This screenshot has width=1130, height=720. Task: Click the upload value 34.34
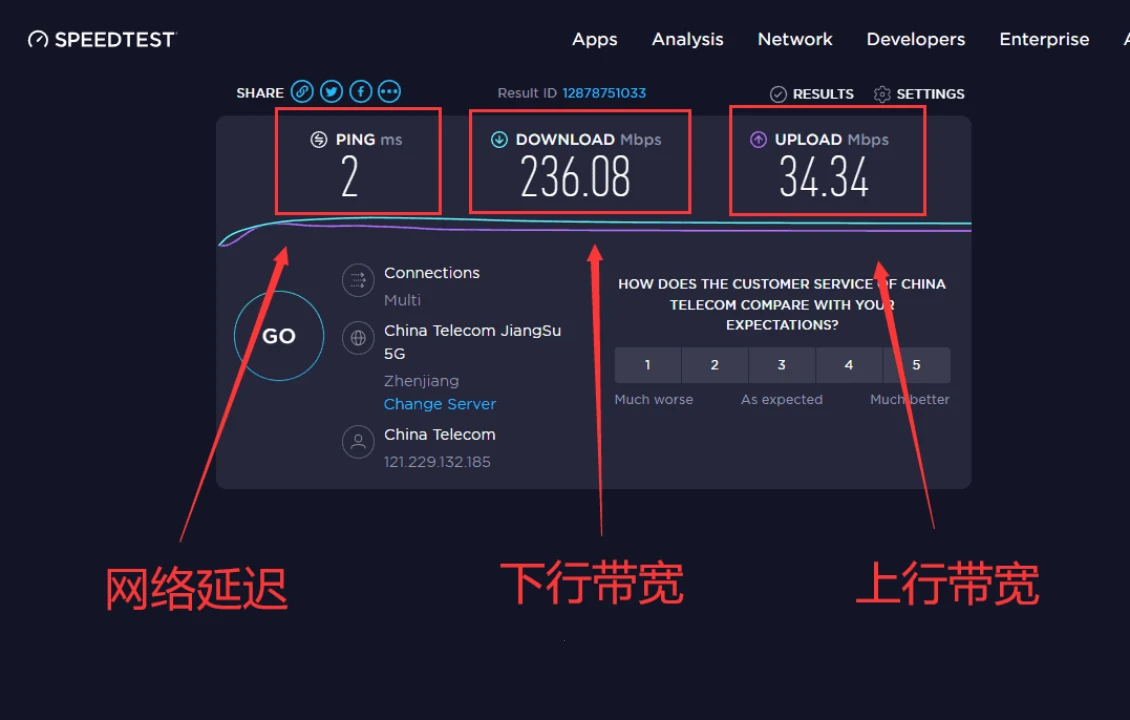[824, 178]
